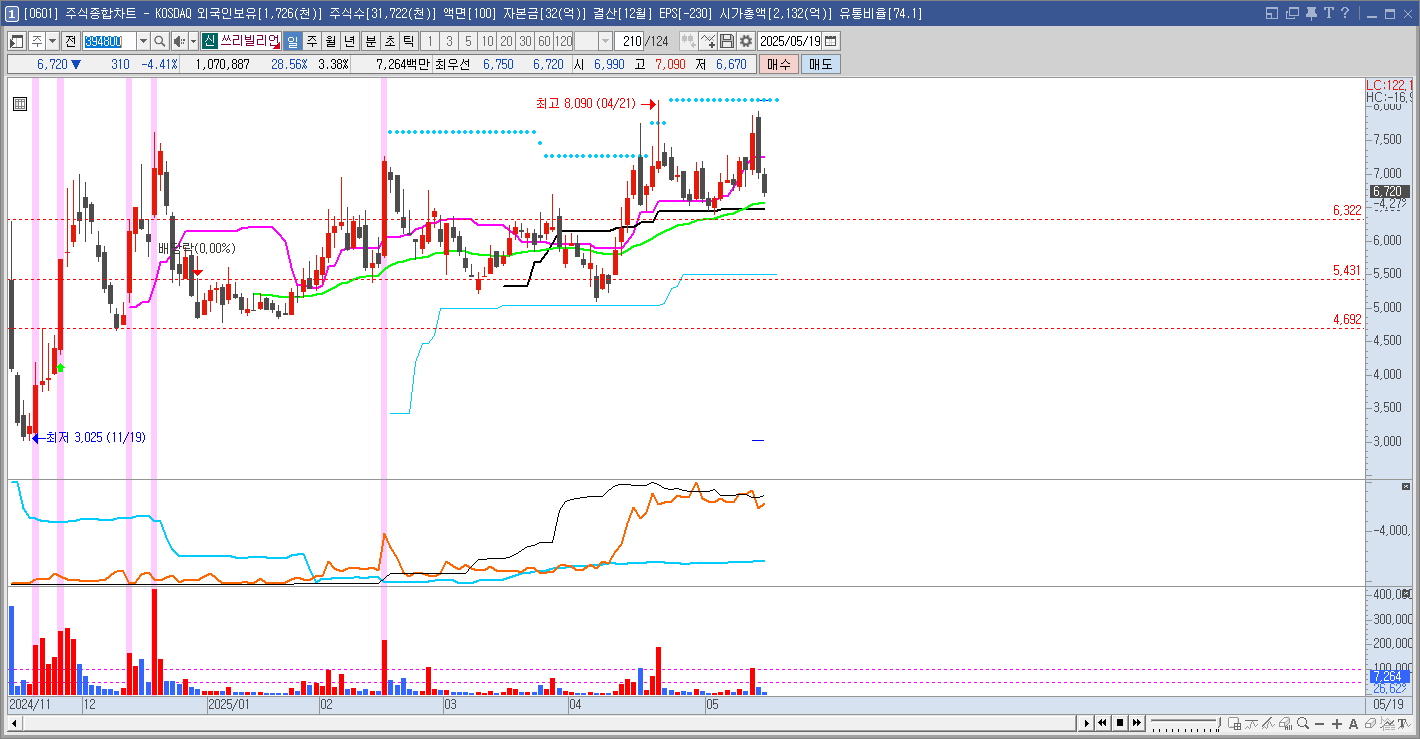Click the trendline drawing icon in the bottom toolbar
The width and height of the screenshot is (1420, 739).
[x=1268, y=723]
